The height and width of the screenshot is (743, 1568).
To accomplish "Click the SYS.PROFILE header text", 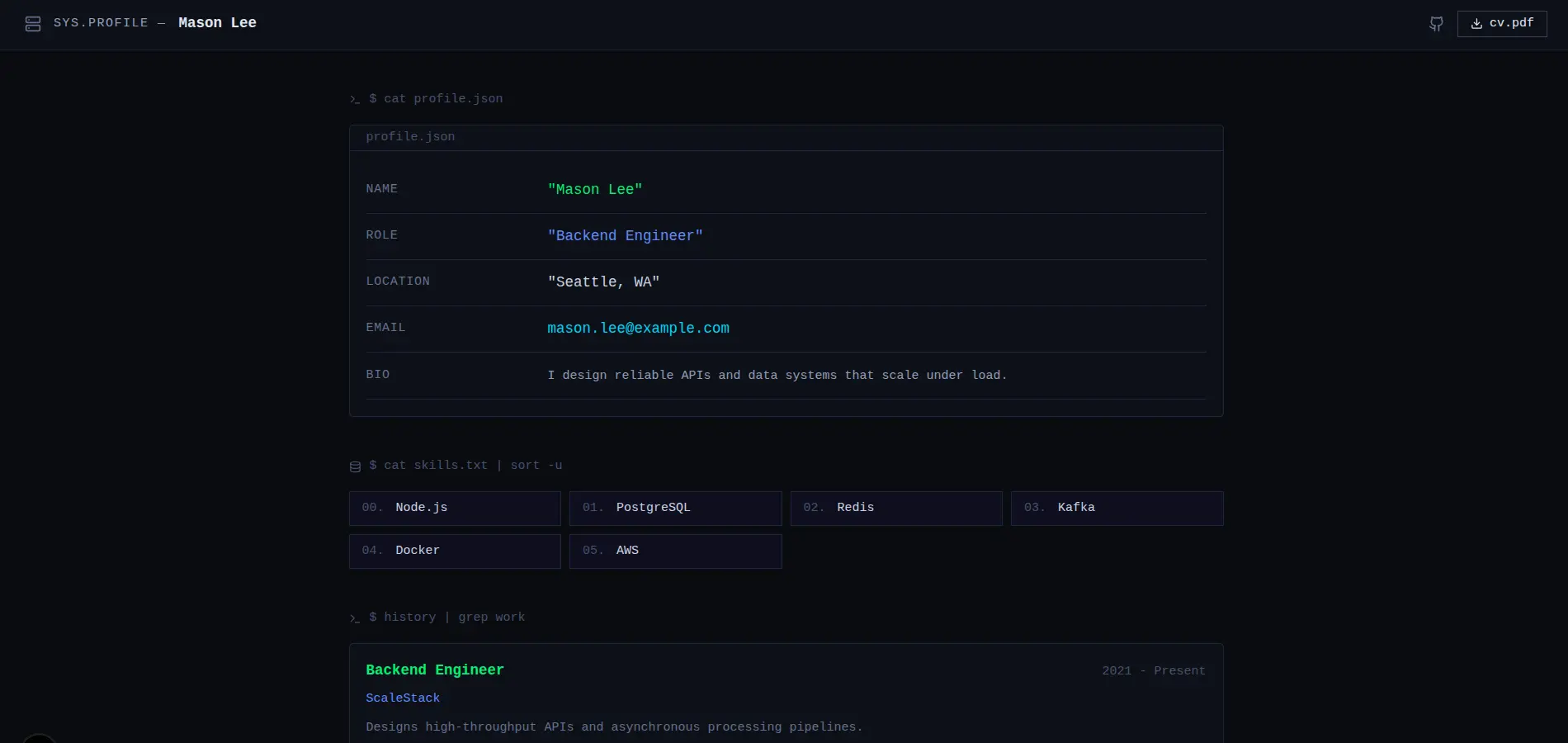I will click(101, 23).
